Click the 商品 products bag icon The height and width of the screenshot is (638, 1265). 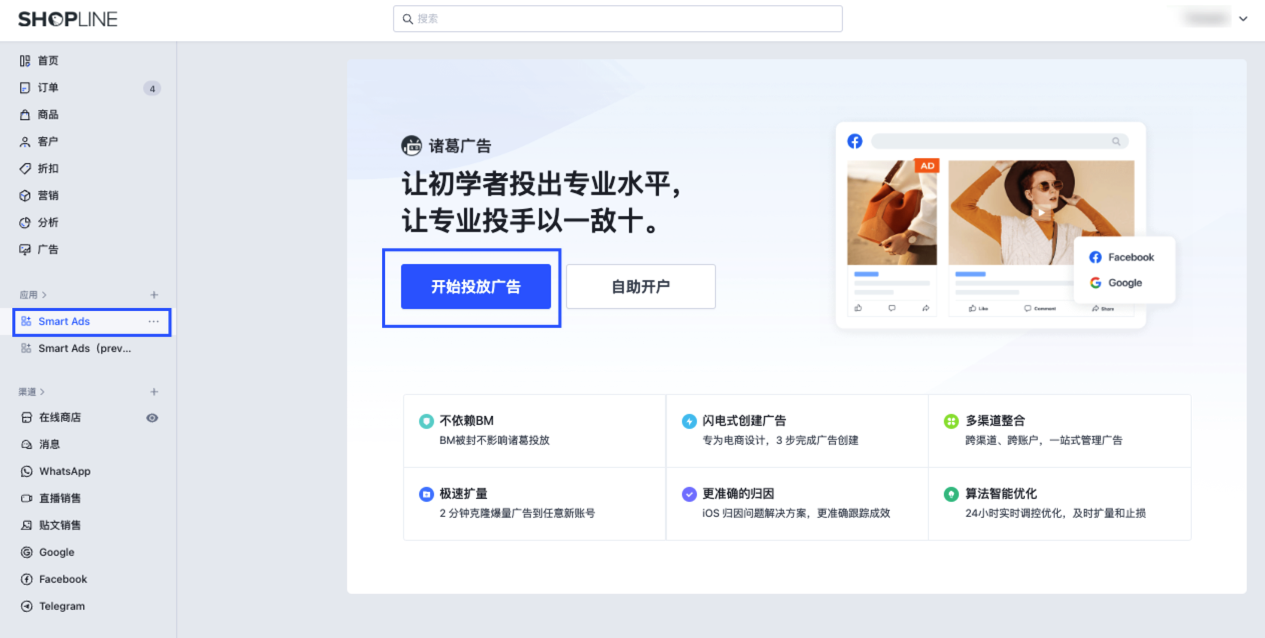25,115
